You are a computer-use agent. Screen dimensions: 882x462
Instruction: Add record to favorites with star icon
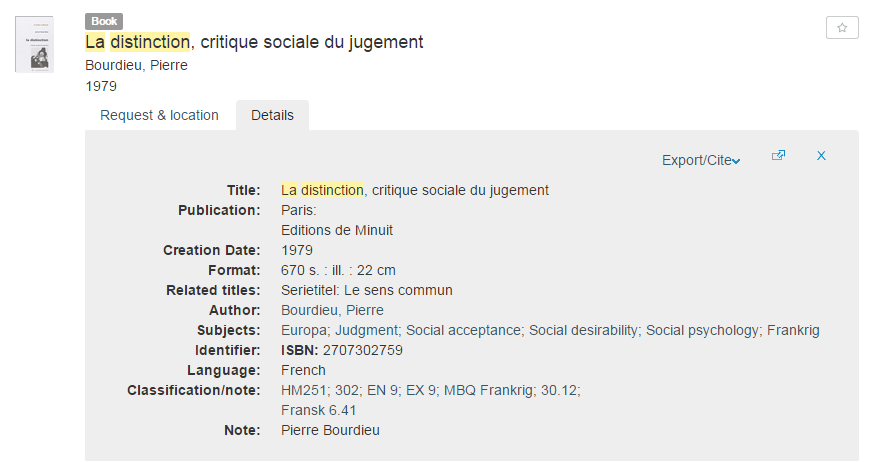click(x=841, y=28)
